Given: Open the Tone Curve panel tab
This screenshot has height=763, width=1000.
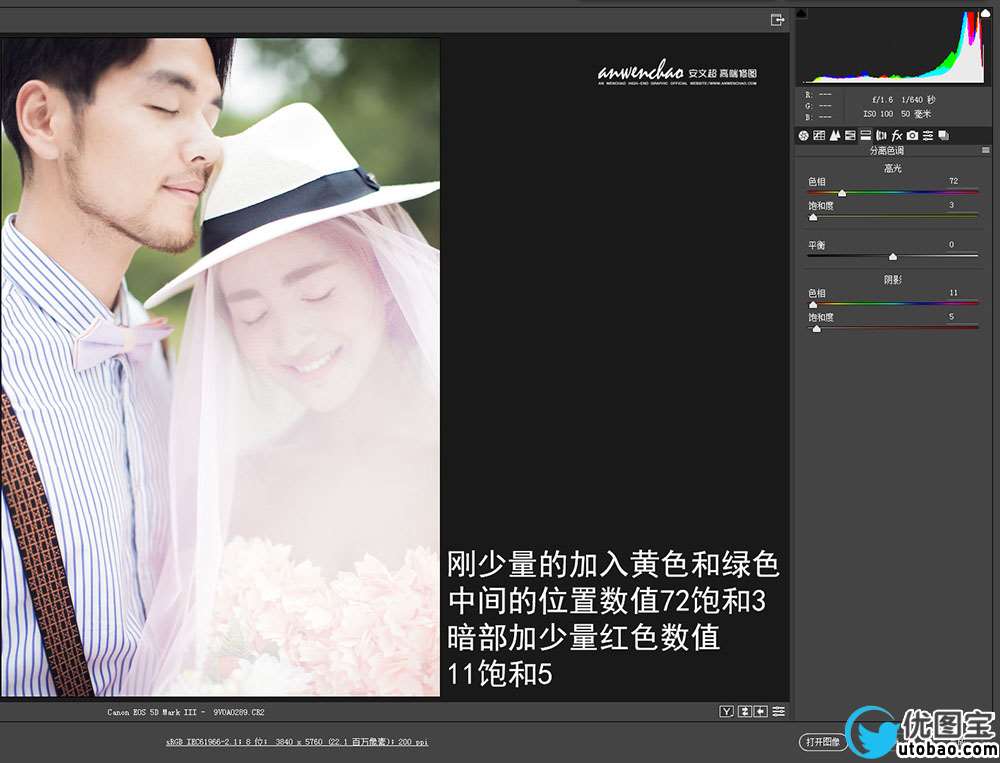Looking at the screenshot, I should coord(819,135).
